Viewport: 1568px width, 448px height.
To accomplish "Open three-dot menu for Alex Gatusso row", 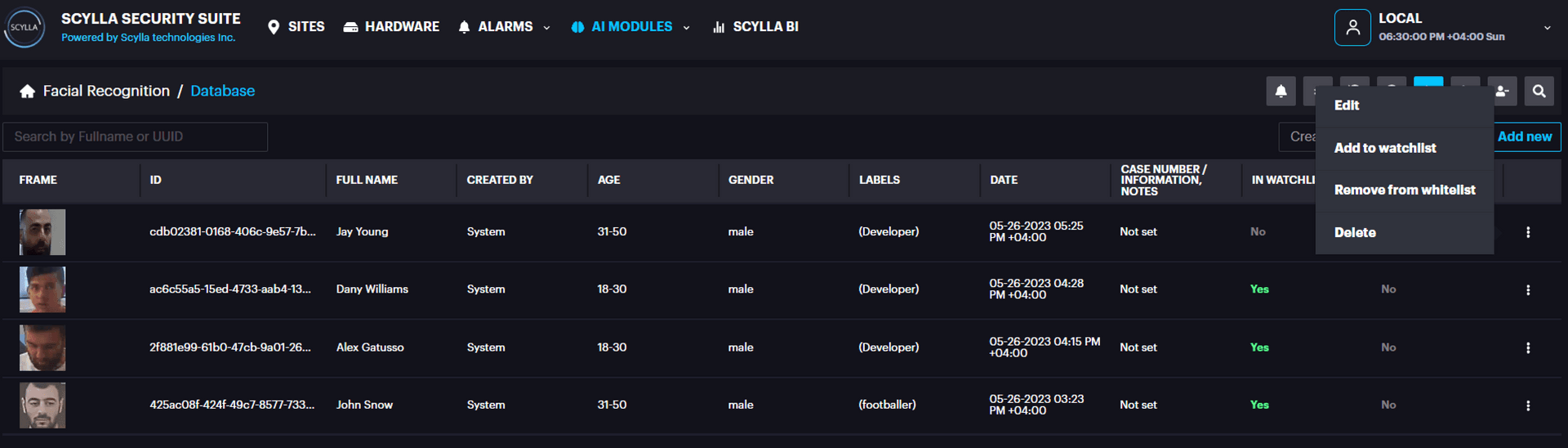I will [1528, 347].
